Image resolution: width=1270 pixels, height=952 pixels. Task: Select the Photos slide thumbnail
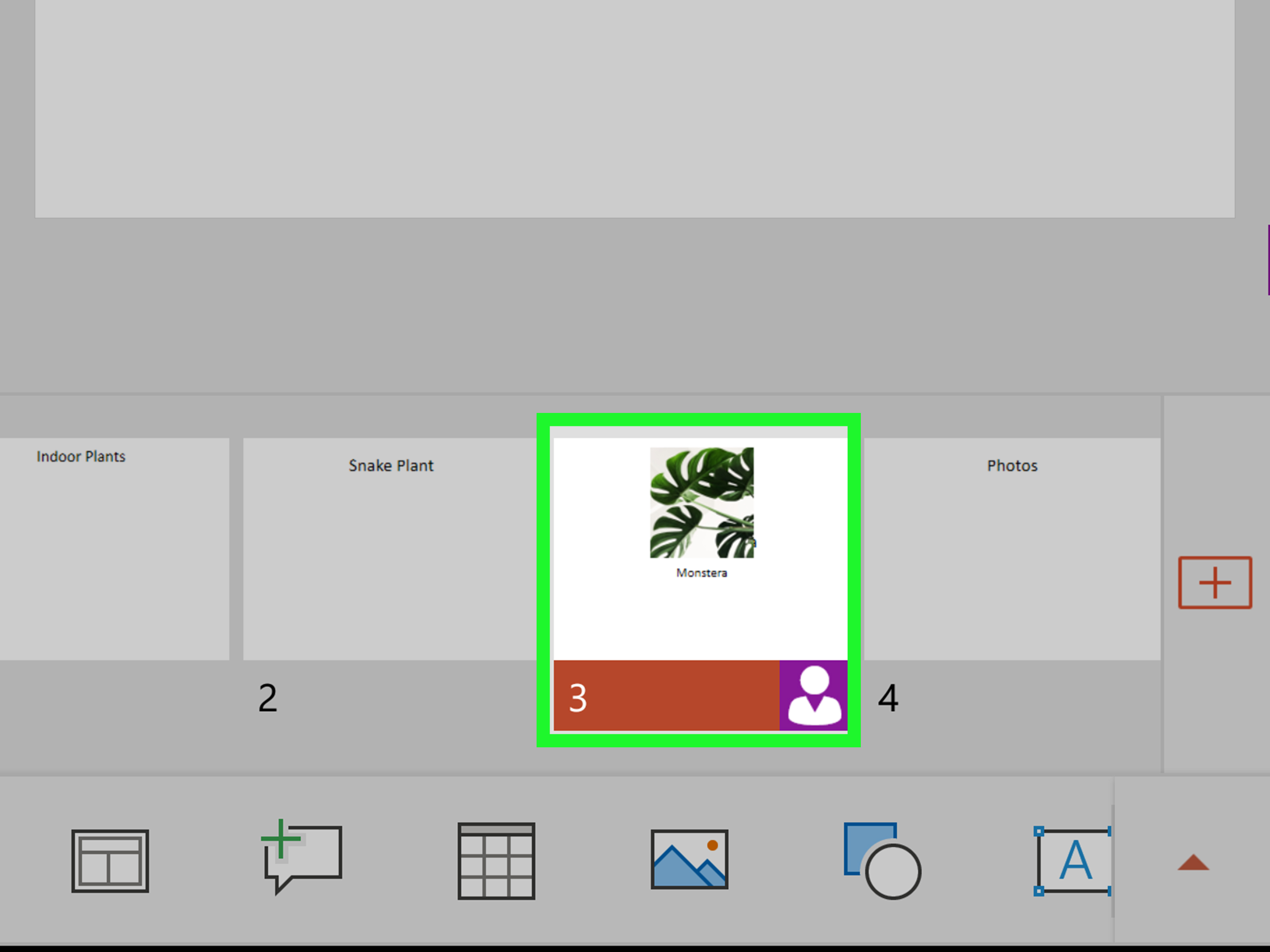click(x=1012, y=549)
